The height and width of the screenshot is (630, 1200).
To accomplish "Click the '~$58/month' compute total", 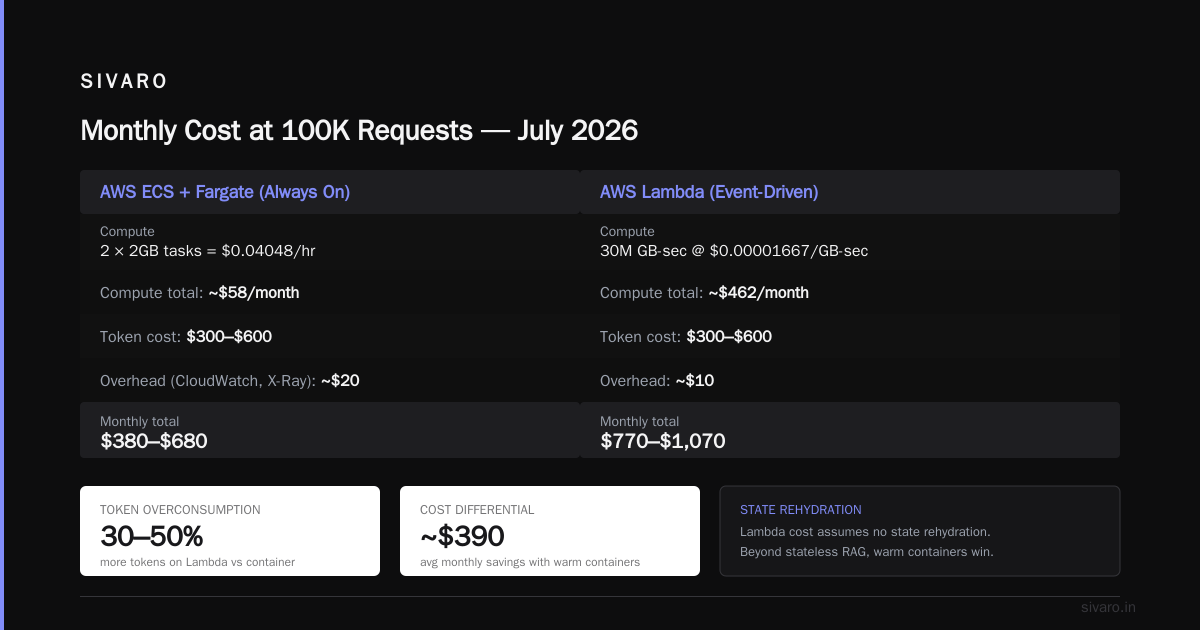I will (254, 293).
